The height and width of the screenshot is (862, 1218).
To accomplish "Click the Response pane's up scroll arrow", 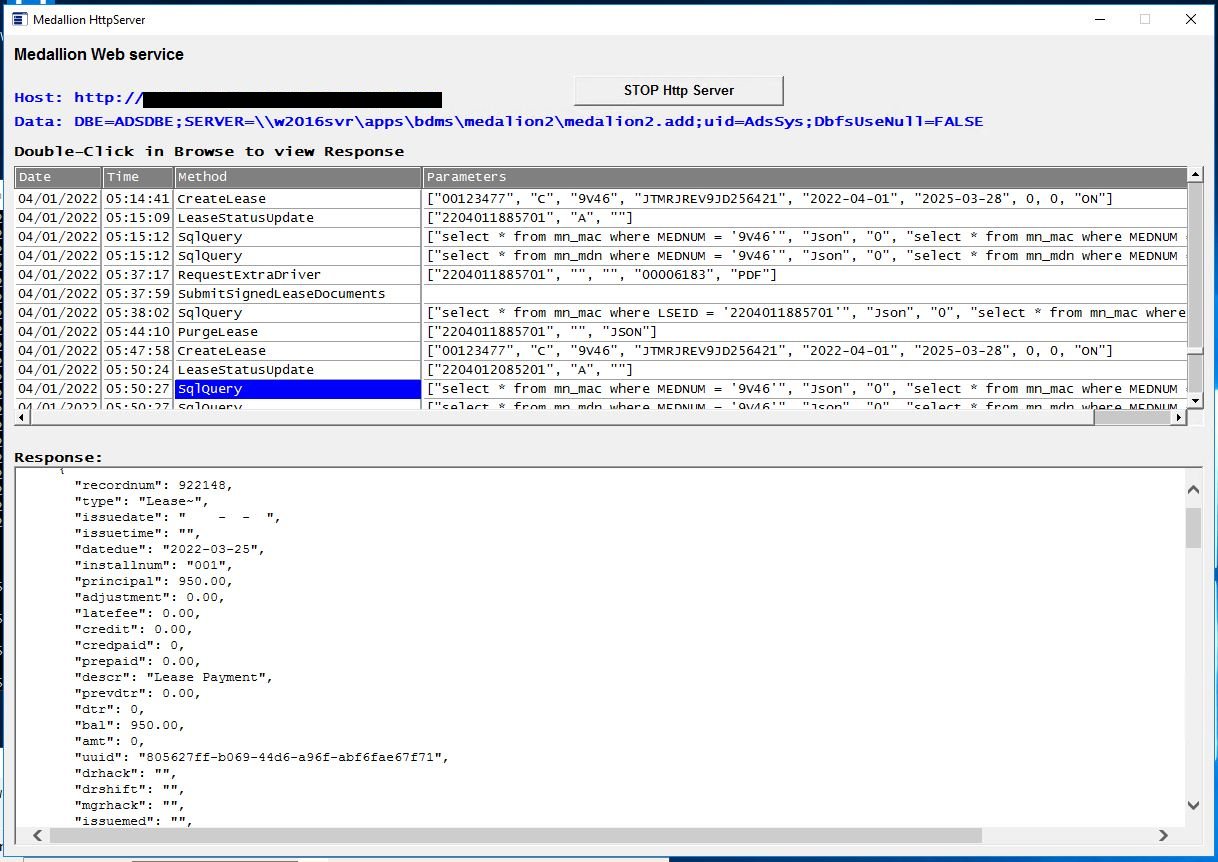I will click(x=1193, y=489).
